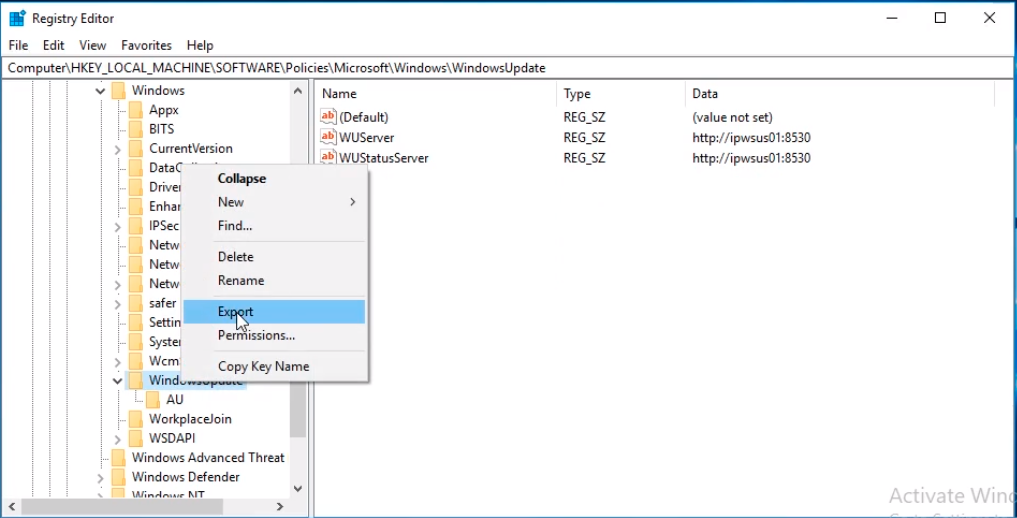Click the Registry Editor app icon in title bar
Viewport: 1017px width, 518px height.
17,18
